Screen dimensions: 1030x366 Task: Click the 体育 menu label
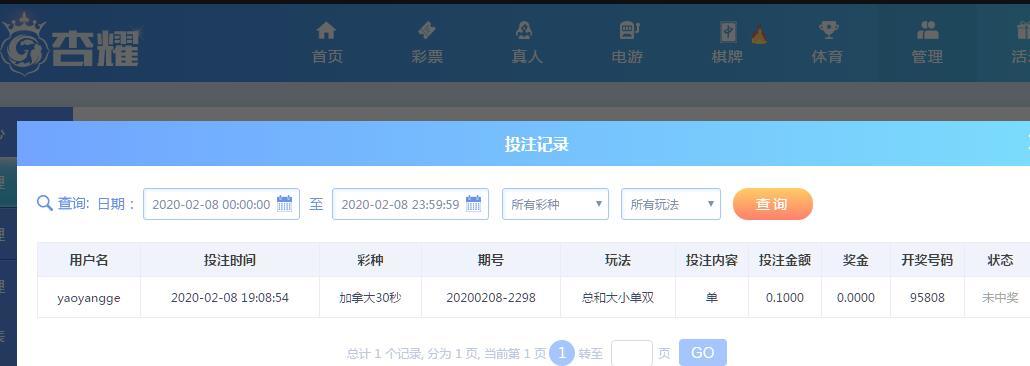point(827,57)
